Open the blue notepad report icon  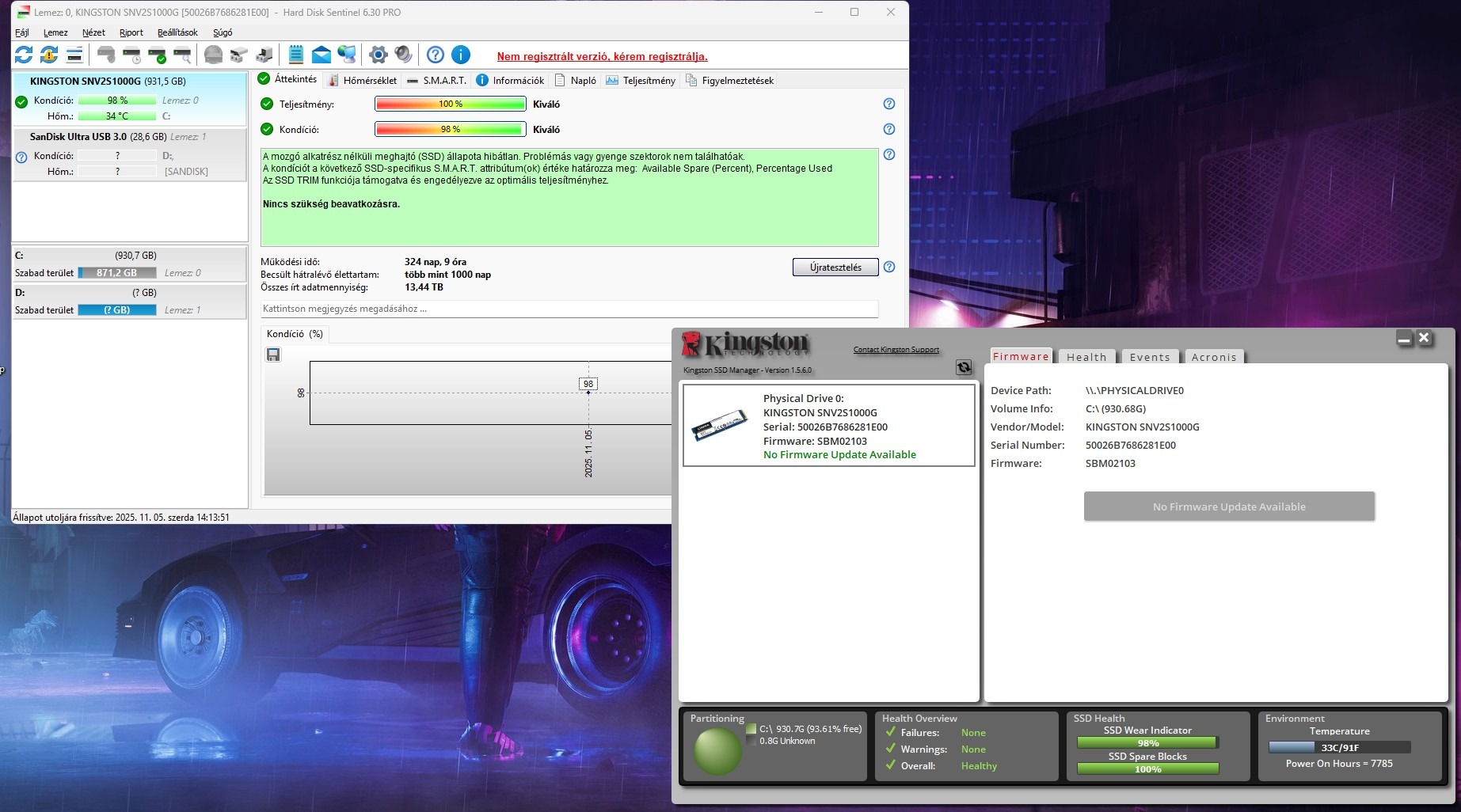(295, 55)
